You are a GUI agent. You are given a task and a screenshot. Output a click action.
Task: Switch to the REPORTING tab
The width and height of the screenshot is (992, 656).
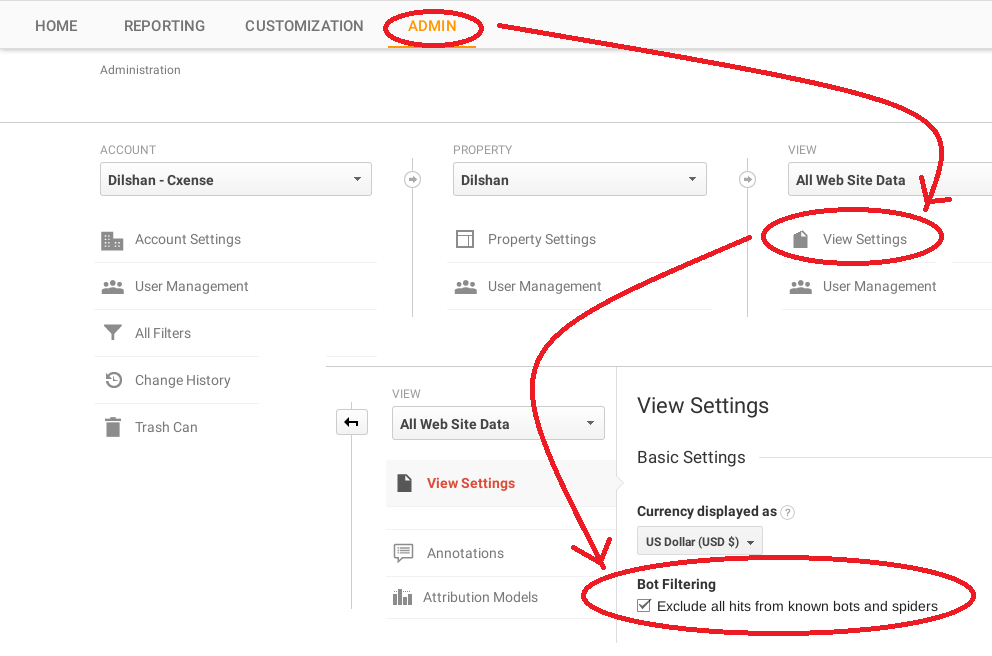[x=164, y=26]
